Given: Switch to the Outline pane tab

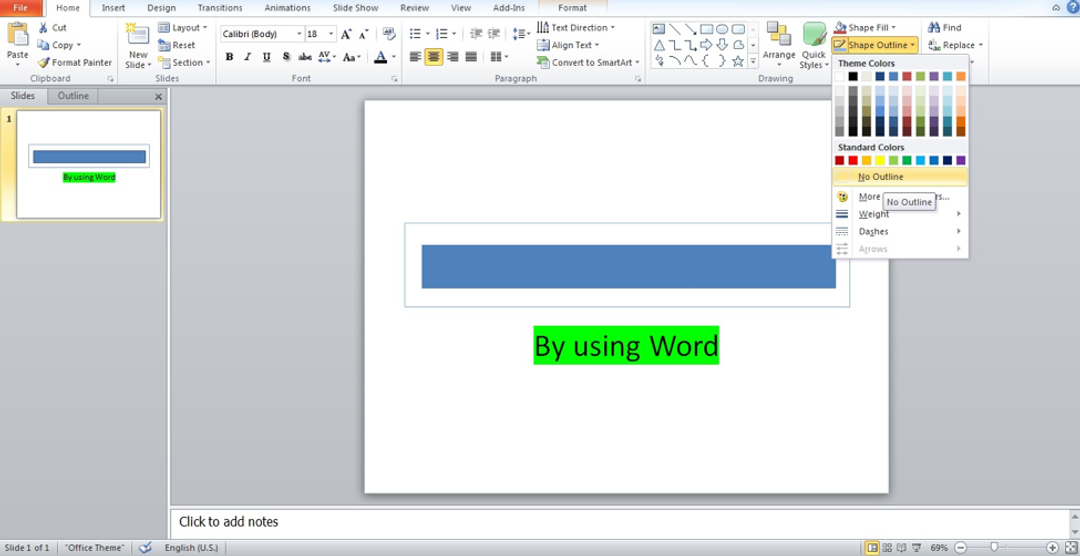Looking at the screenshot, I should coord(73,96).
